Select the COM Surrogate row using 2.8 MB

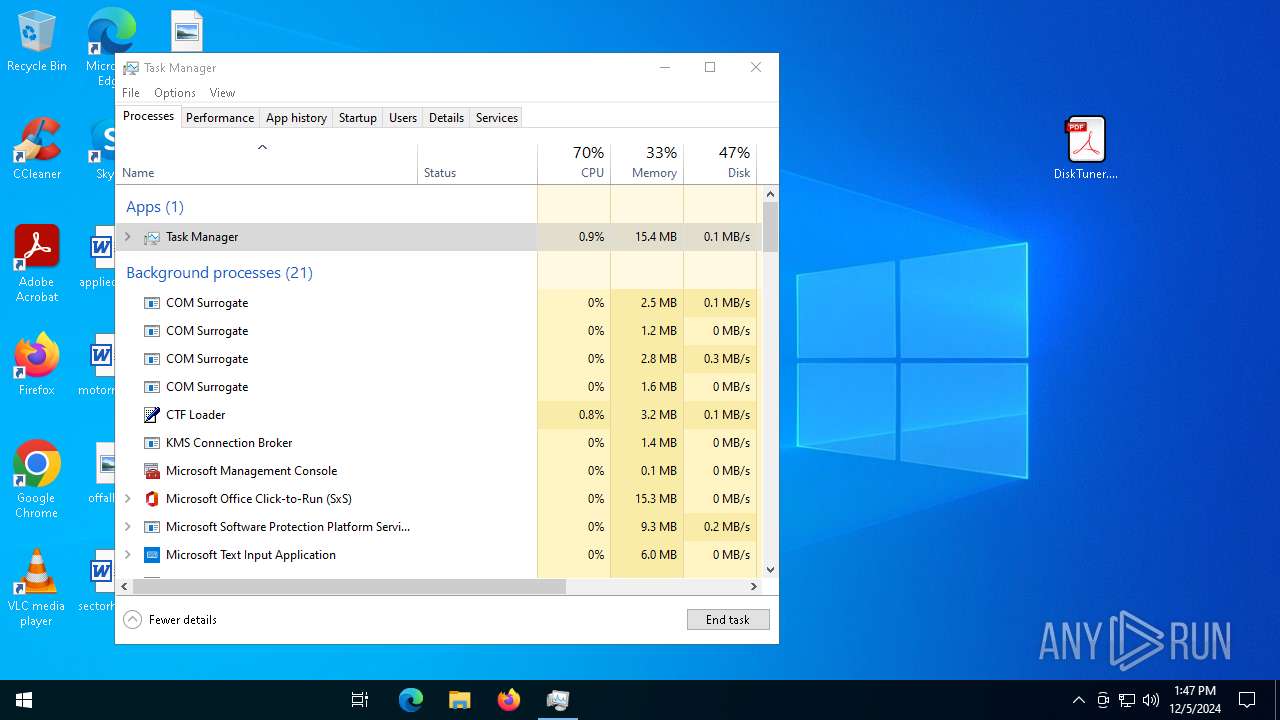(439, 359)
